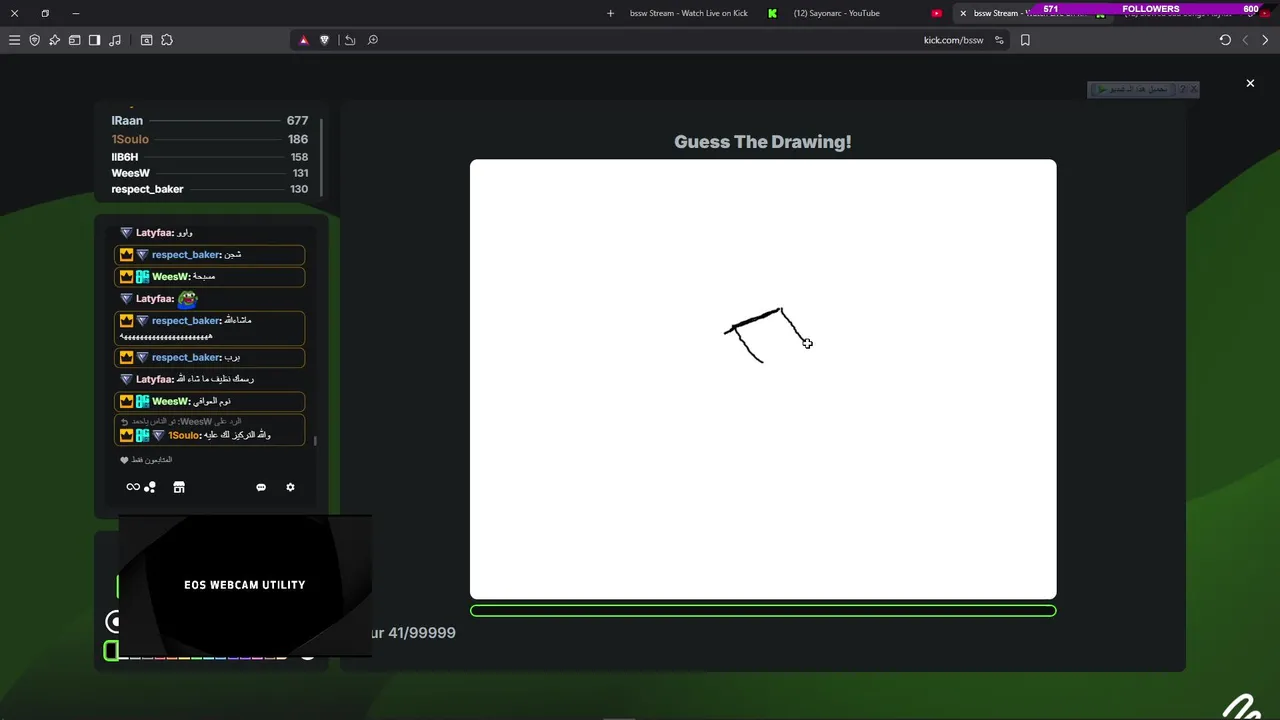Screen dimensions: 1280x720
Task: Close the active bssw Stream tab
Action: (x=963, y=13)
